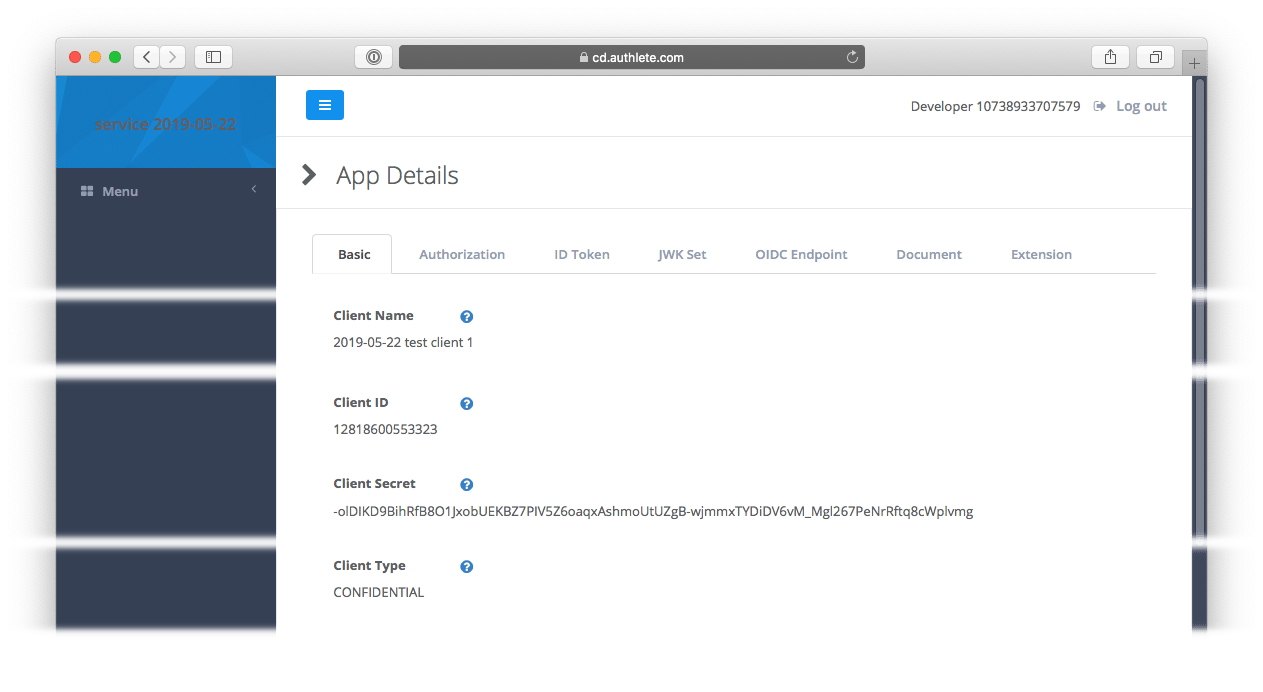The width and height of the screenshot is (1263, 692).
Task: Click the log out arrow icon
Action: point(1100,106)
